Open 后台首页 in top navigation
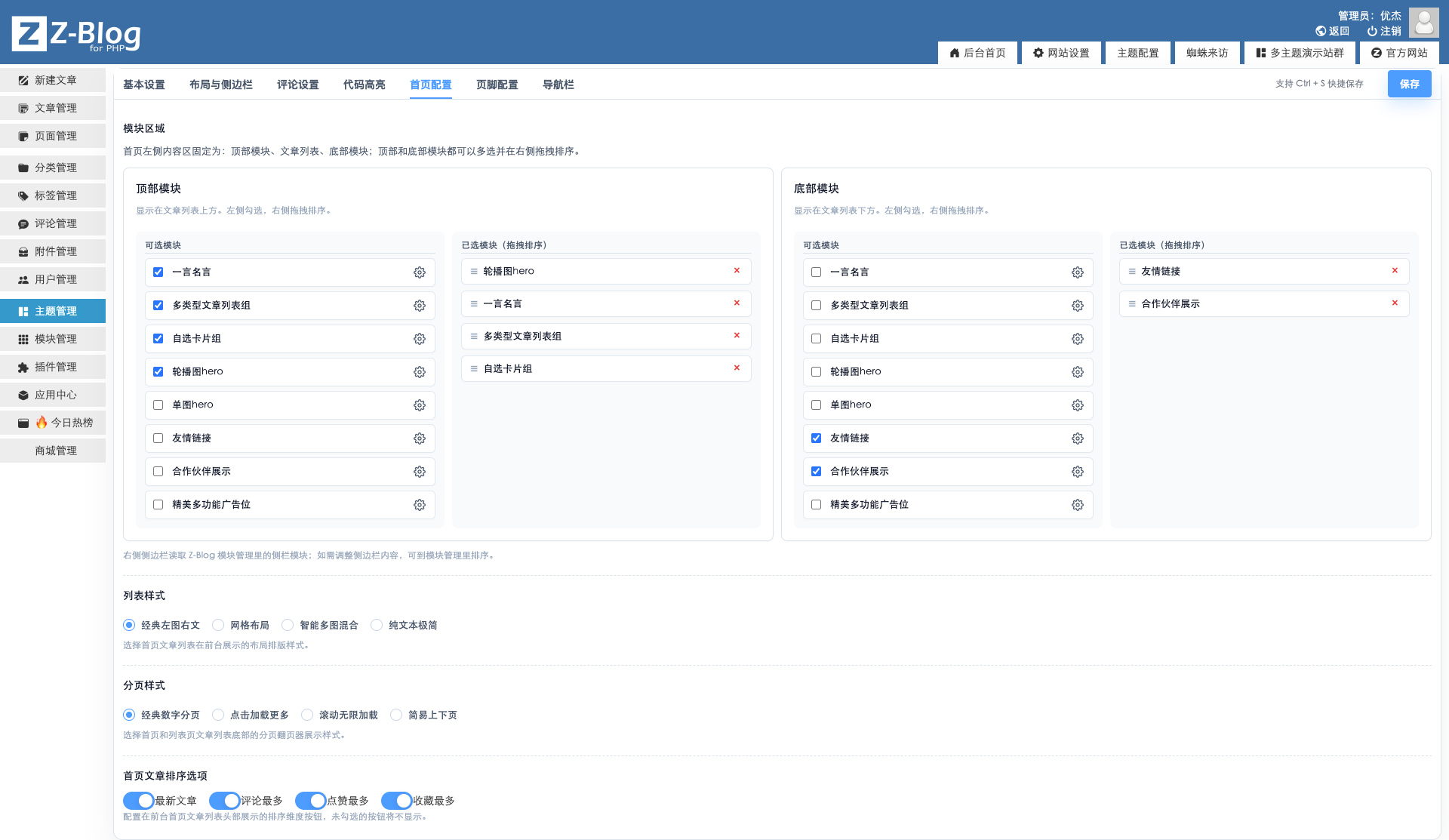The height and width of the screenshot is (840, 1449). 977,53
